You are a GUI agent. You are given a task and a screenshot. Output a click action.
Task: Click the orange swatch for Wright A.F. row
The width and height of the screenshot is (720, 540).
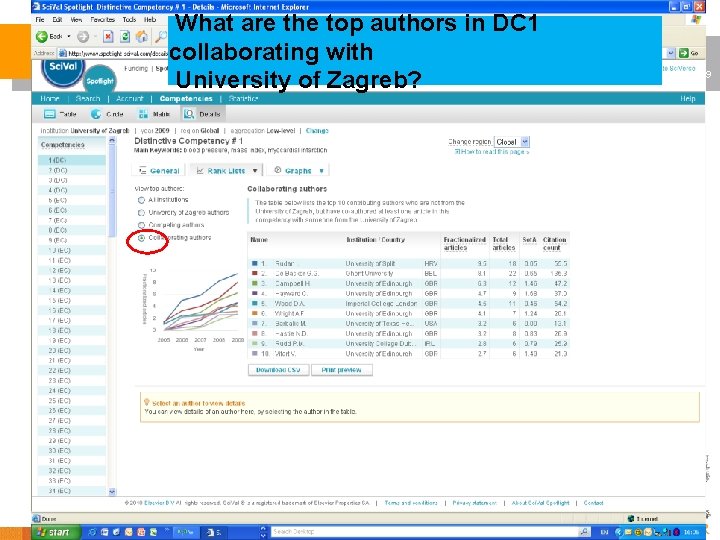click(254, 313)
